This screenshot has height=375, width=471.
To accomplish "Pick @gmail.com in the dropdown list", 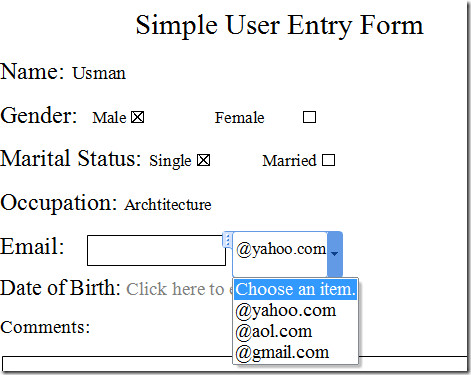I will coord(282,352).
